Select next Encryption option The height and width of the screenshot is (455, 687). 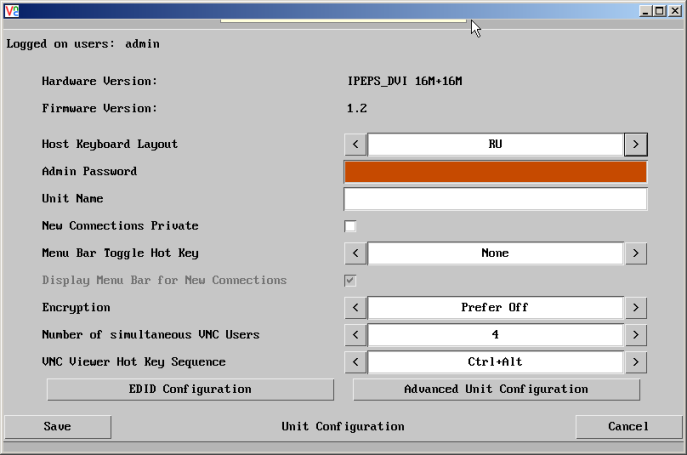636,307
